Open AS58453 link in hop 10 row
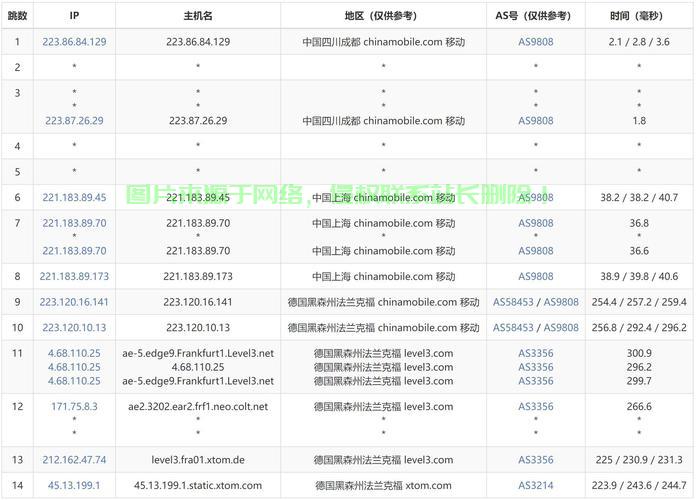The image size is (696, 500). 513,328
